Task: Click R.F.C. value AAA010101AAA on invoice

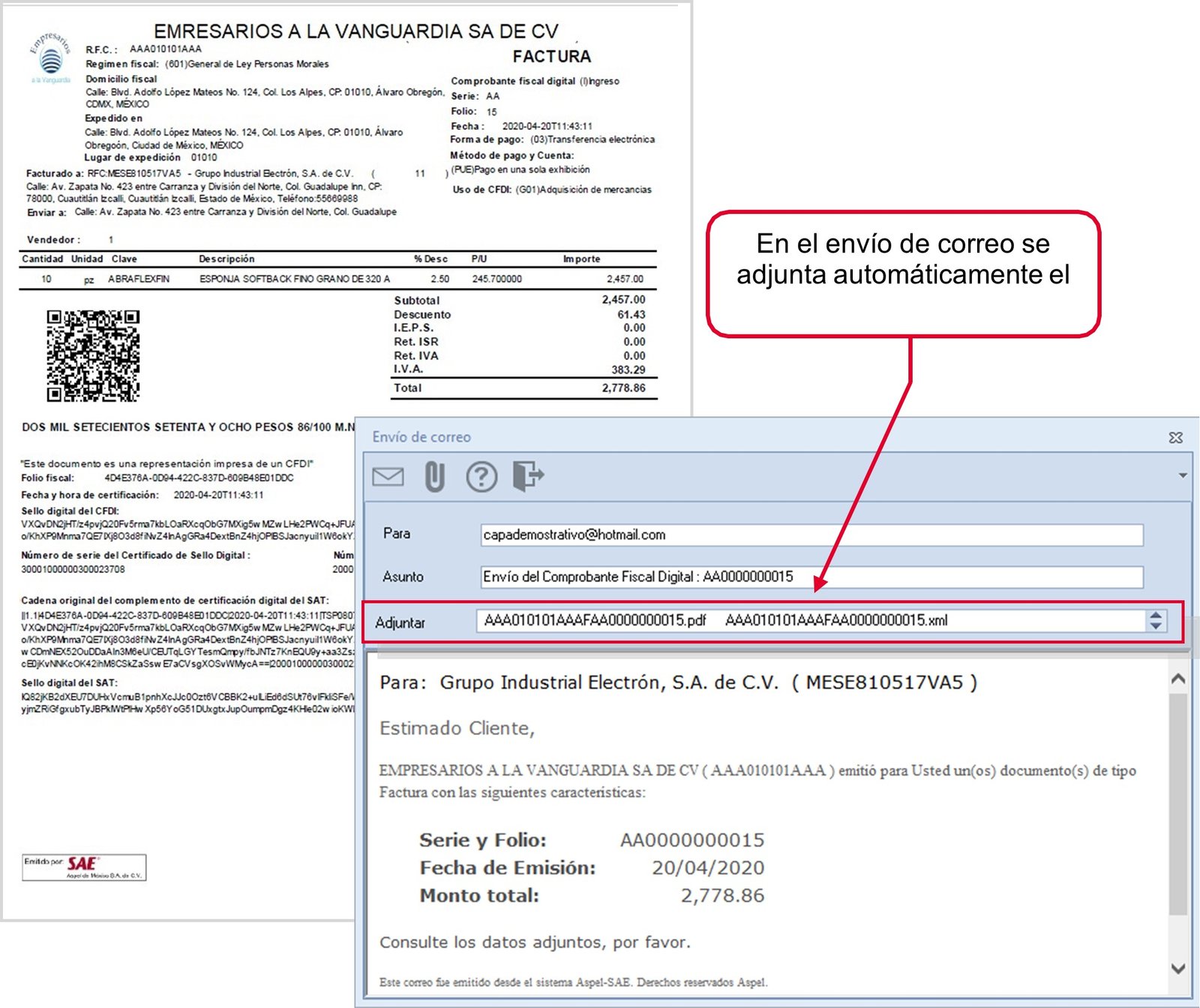Action: pyautogui.click(x=166, y=49)
